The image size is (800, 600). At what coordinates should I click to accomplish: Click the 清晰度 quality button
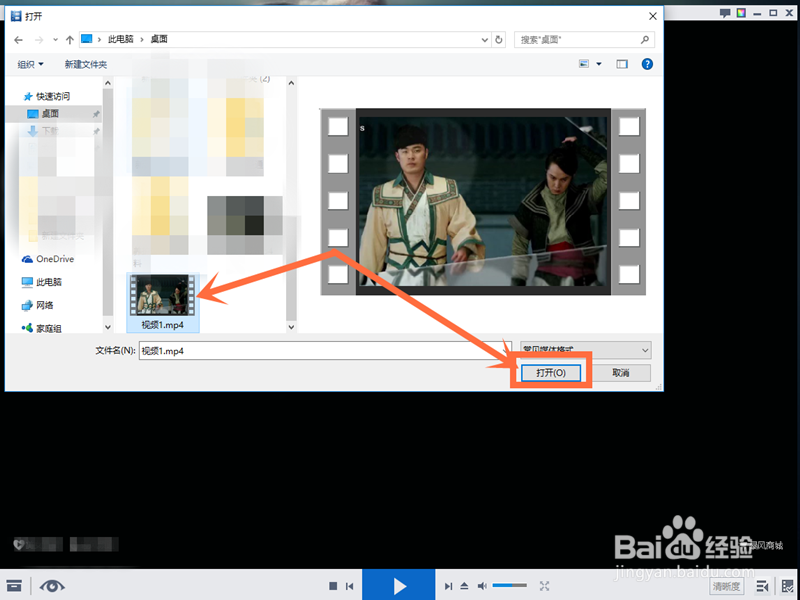(726, 586)
